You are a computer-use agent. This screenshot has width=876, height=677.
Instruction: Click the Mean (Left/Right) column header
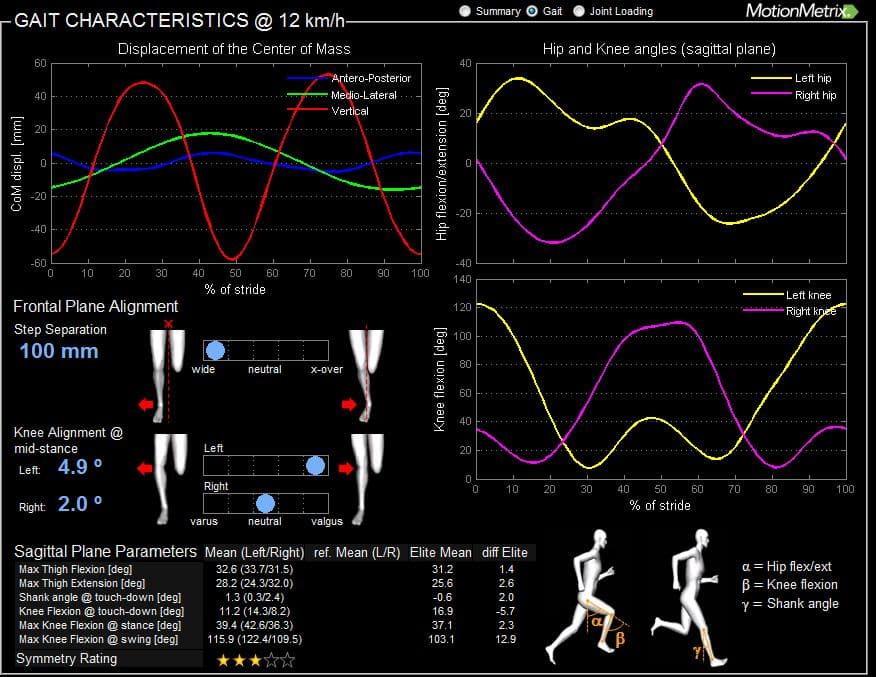coord(254,552)
